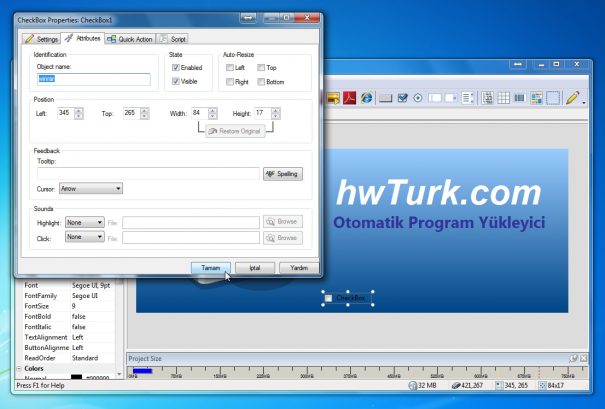Click the yellow pencil tool in toolbar
This screenshot has width=605, height=409.
572,98
